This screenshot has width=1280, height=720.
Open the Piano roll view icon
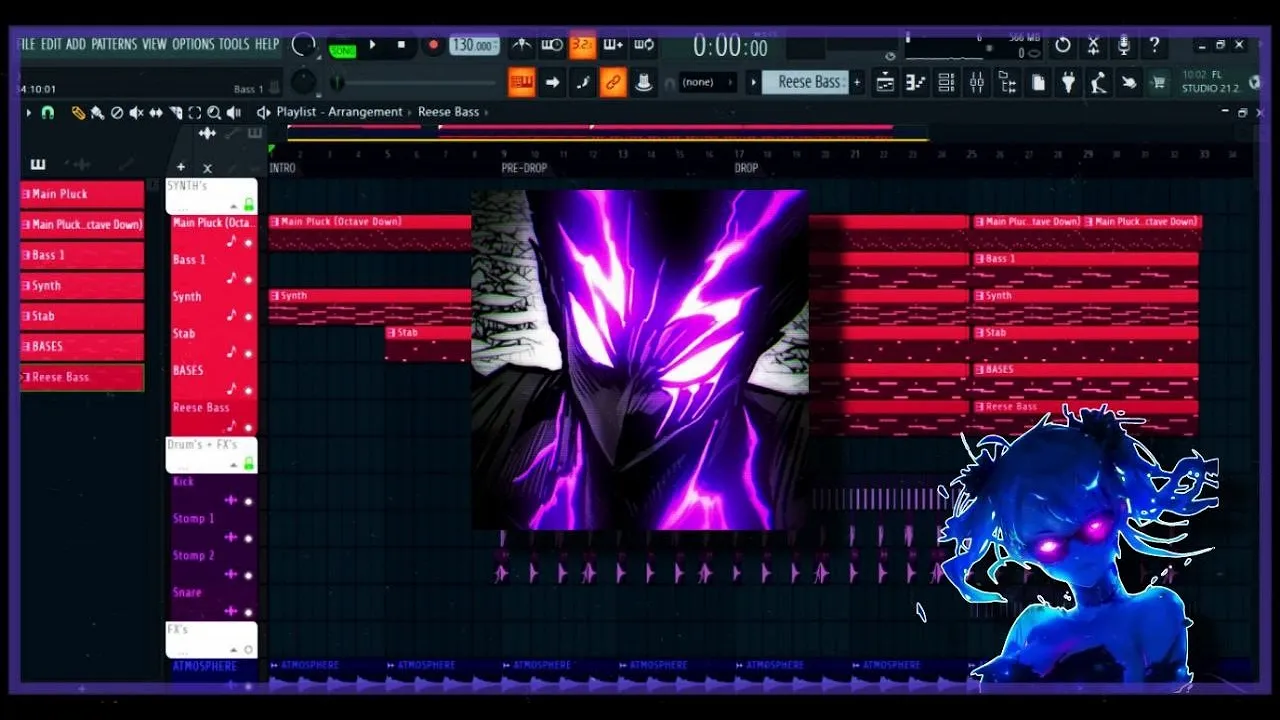pos(915,83)
